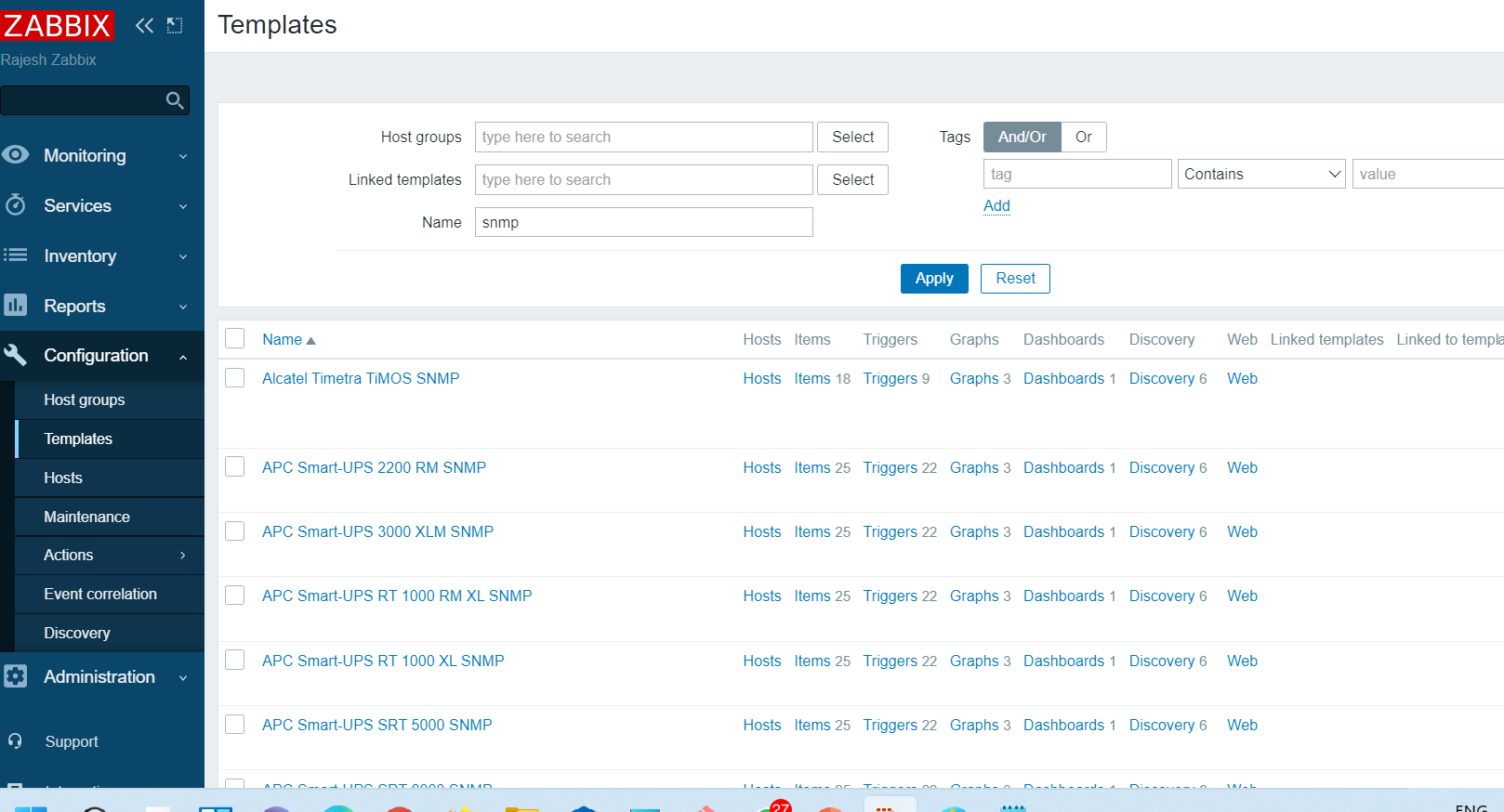
Task: Toggle sidebar kiosk/hide mode icon
Action: pos(175,25)
